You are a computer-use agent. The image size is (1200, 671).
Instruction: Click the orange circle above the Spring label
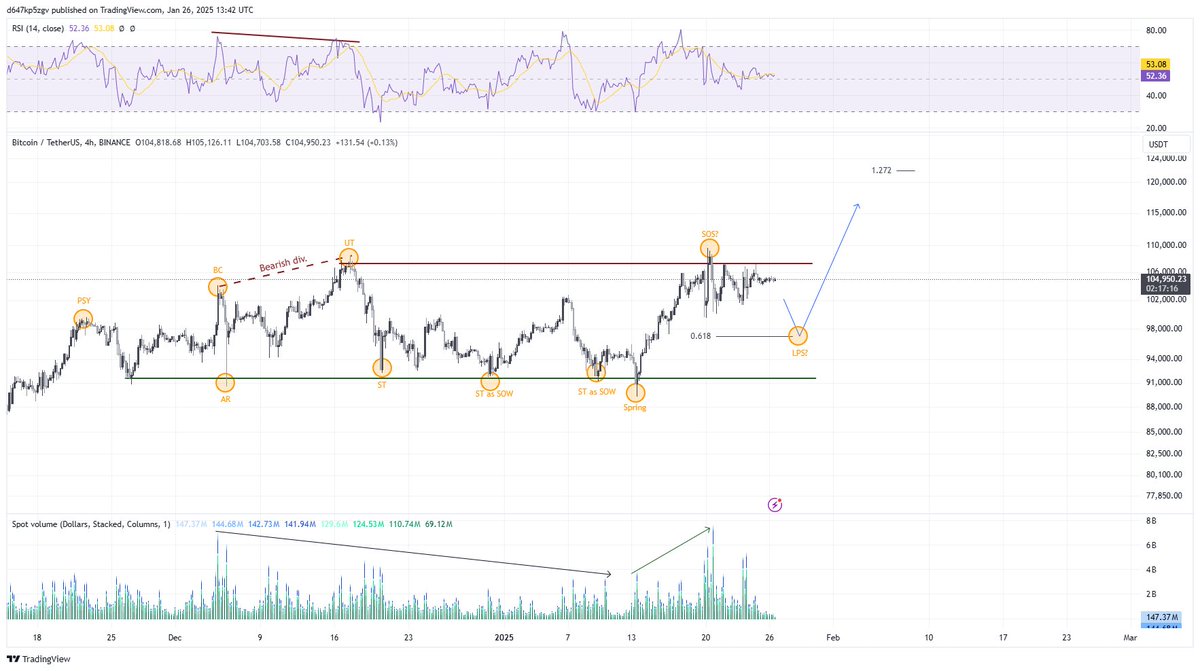point(635,393)
